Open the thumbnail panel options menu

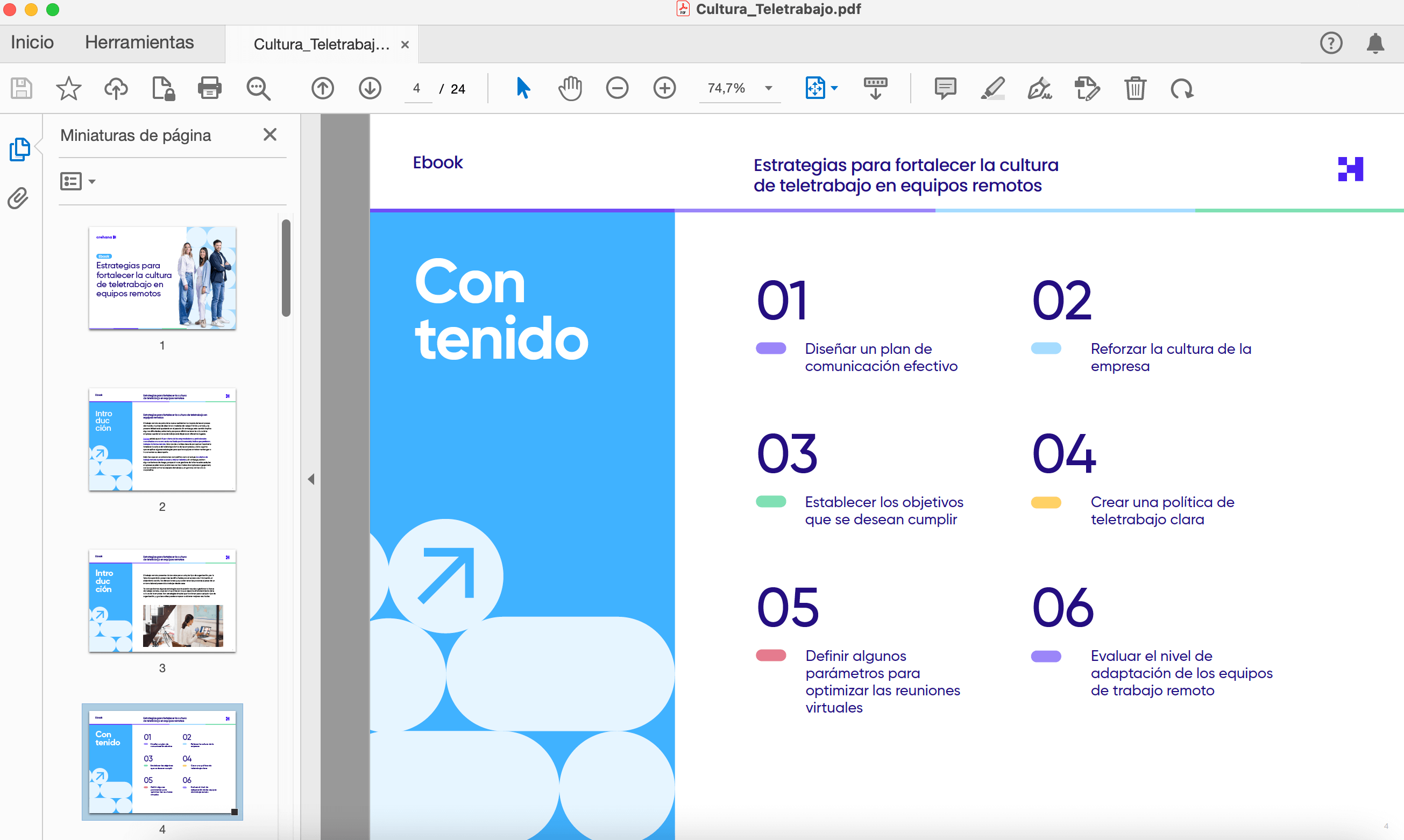(x=77, y=181)
